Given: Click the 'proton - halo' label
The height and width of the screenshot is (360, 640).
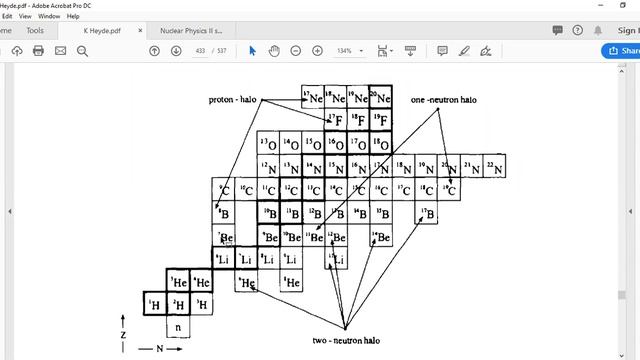Looking at the screenshot, I should tap(232, 100).
